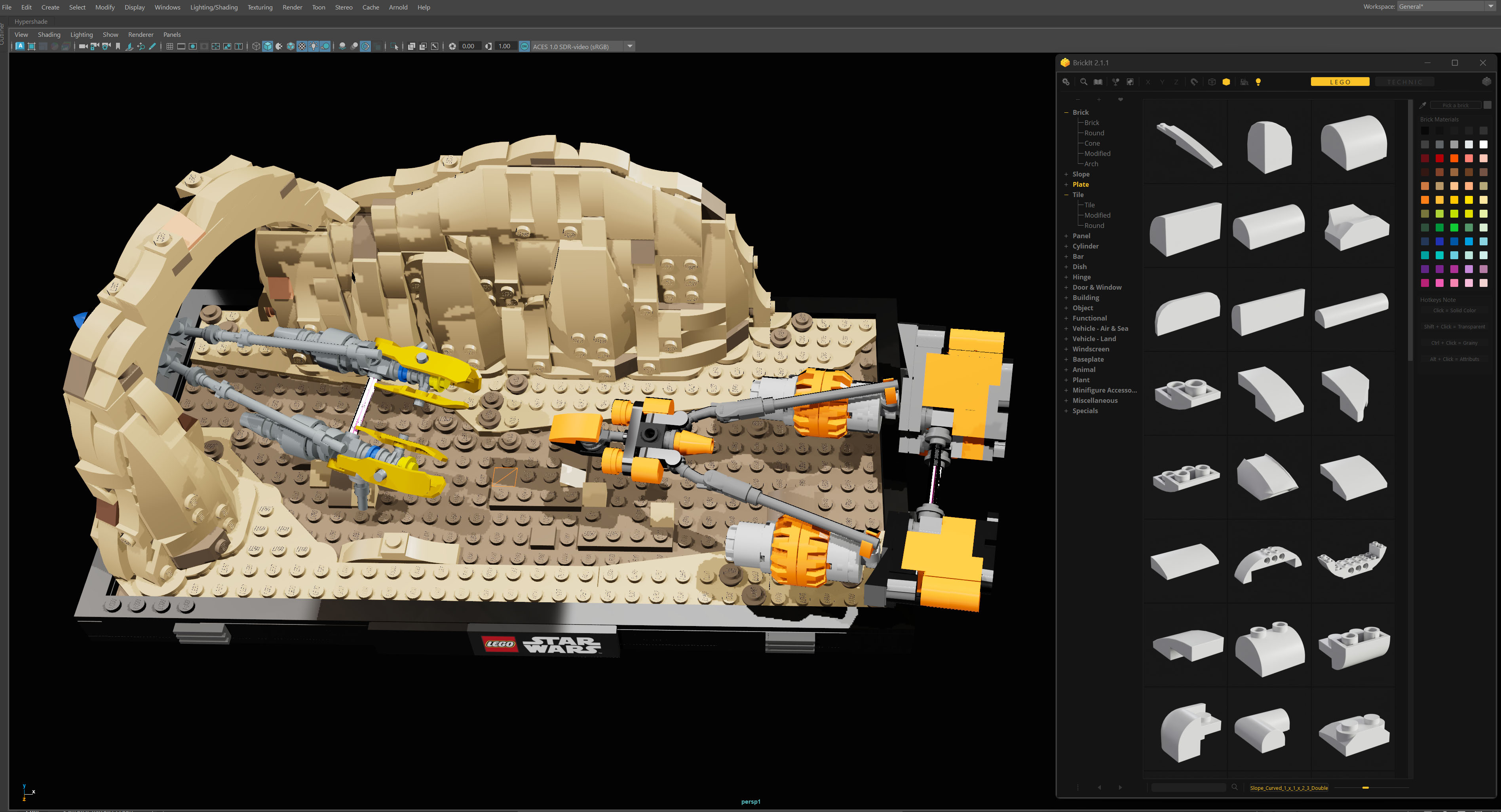Image resolution: width=1501 pixels, height=812 pixels.
Task: Click the collapse all minus button
Action: click(1078, 100)
